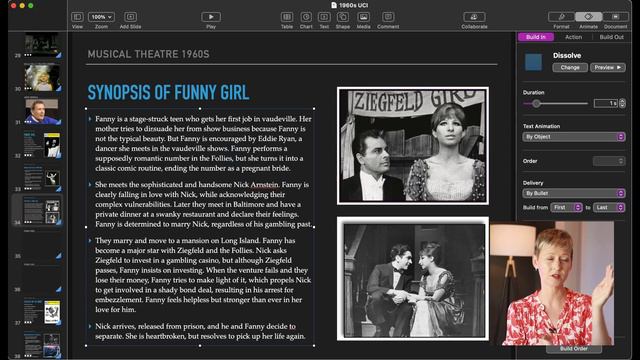Screen dimensions: 640x360
Task: Switch to the Action tab
Action: [573, 37]
